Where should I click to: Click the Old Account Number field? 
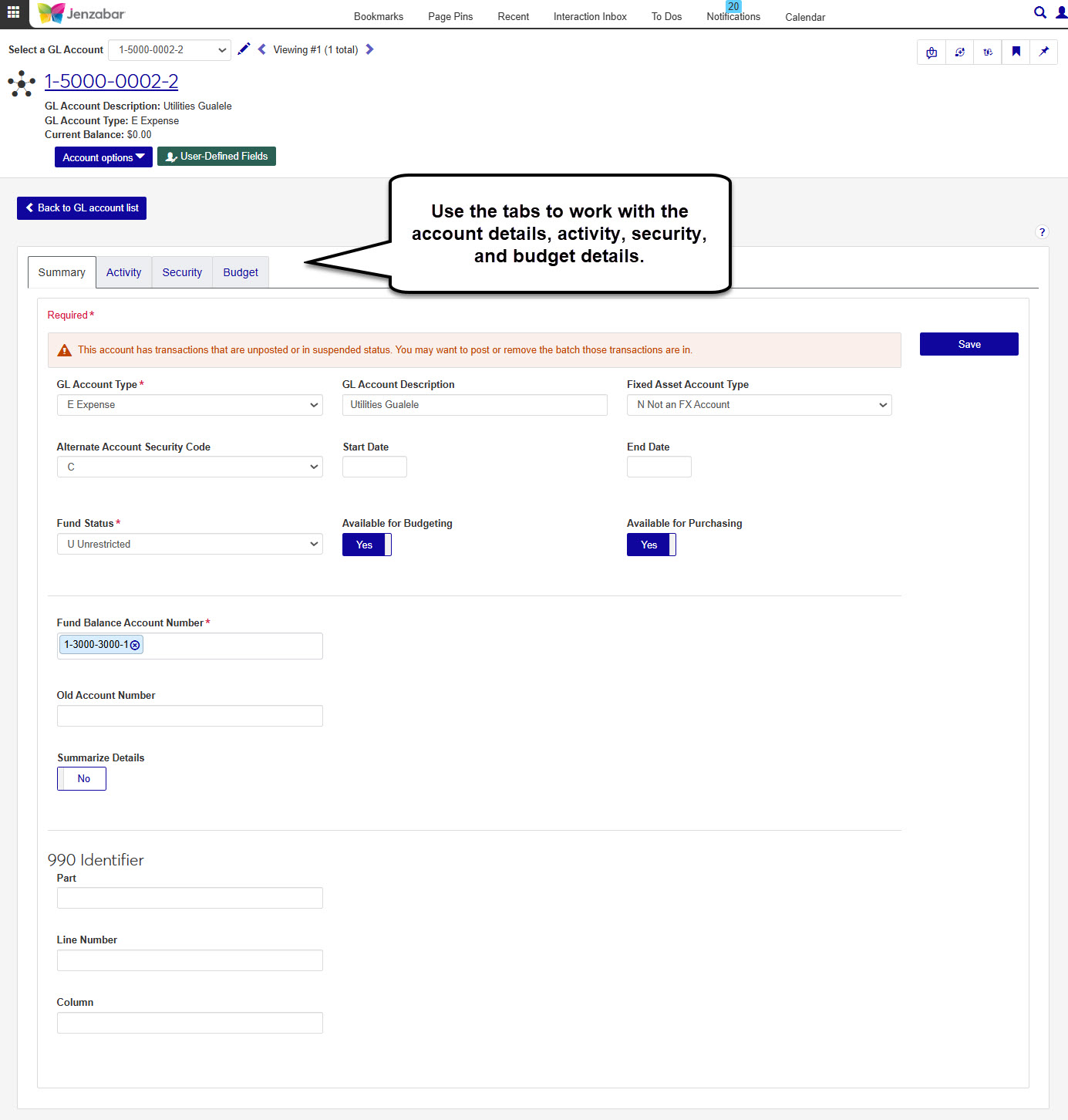190,716
